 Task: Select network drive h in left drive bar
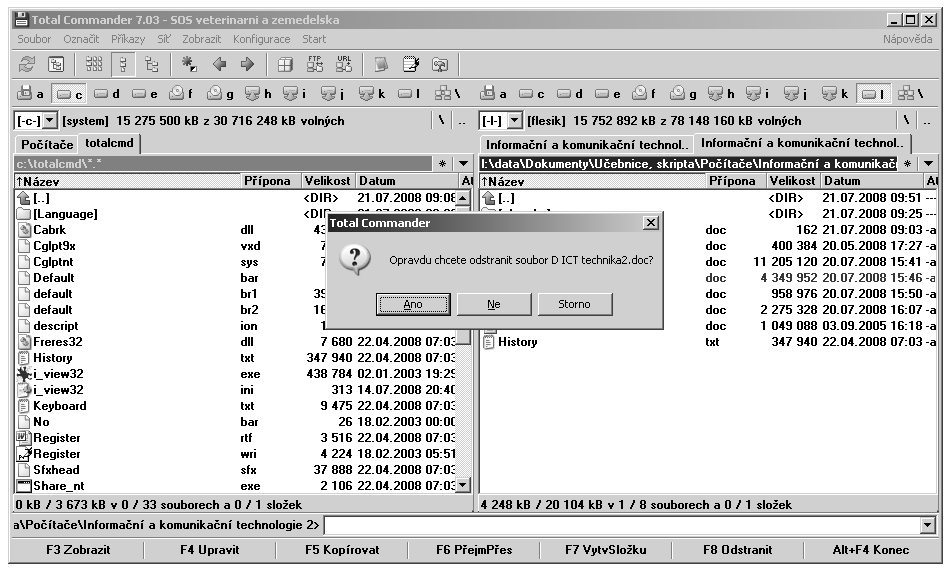(258, 94)
